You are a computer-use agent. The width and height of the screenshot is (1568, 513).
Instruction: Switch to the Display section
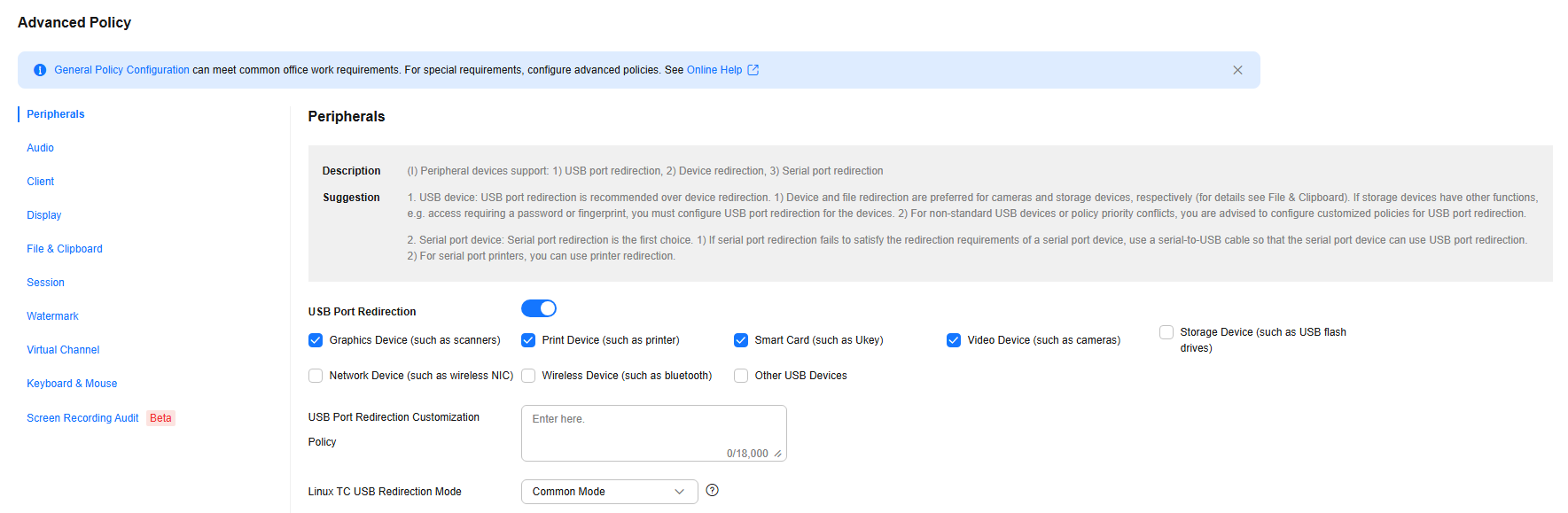(x=44, y=215)
